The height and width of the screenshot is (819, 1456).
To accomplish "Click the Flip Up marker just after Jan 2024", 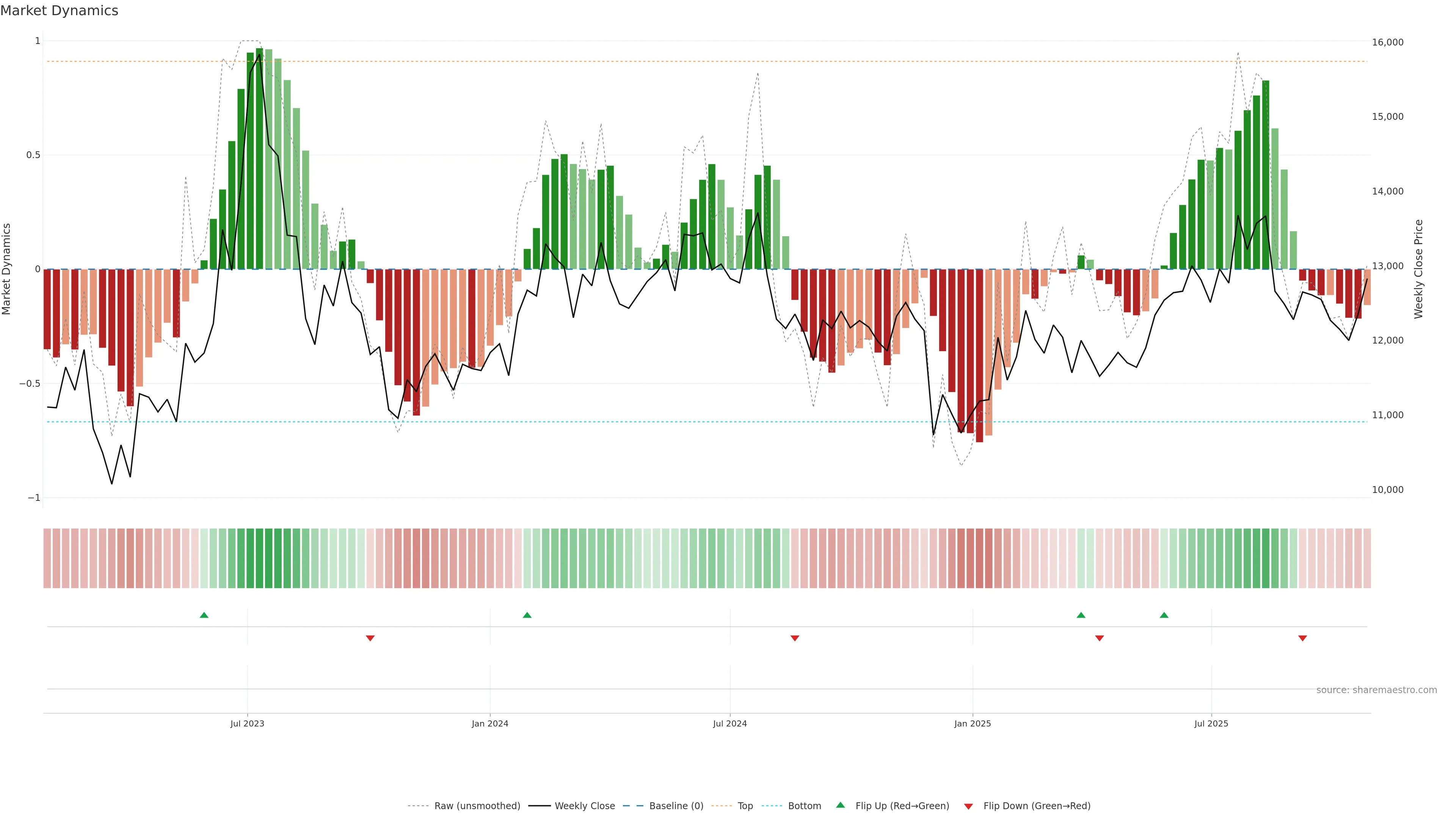I will 527,615.
